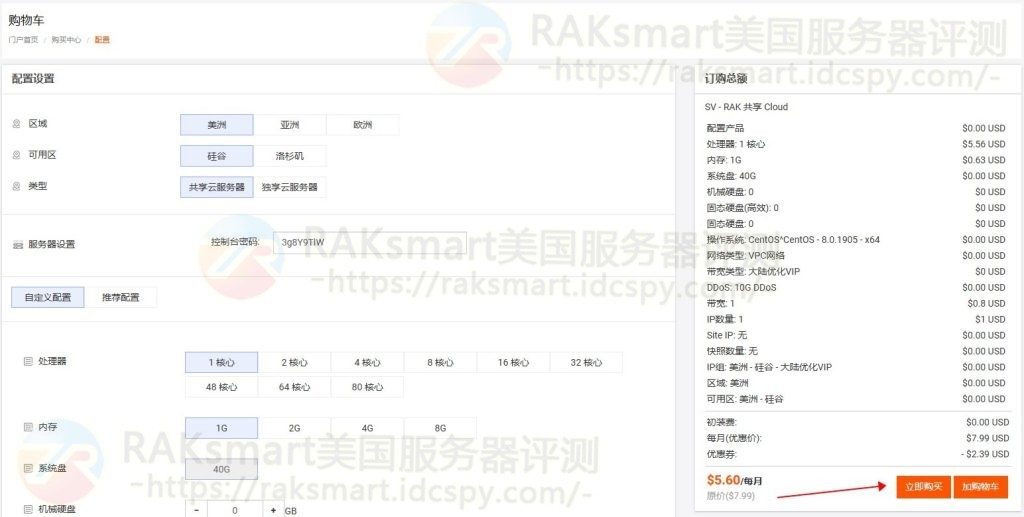Screen dimensions: 1024x517
Task: Select 80 核心 processor option
Action: pyautogui.click(x=367, y=386)
